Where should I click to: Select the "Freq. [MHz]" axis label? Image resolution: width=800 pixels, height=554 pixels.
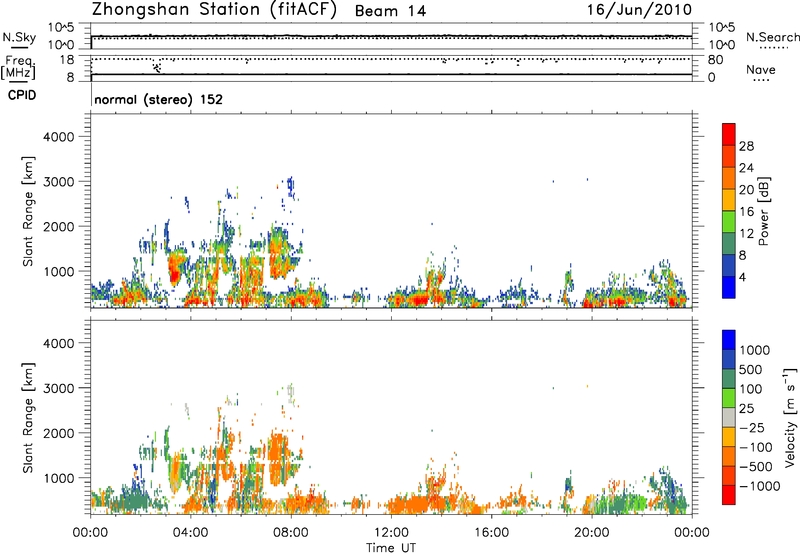[x=18, y=68]
